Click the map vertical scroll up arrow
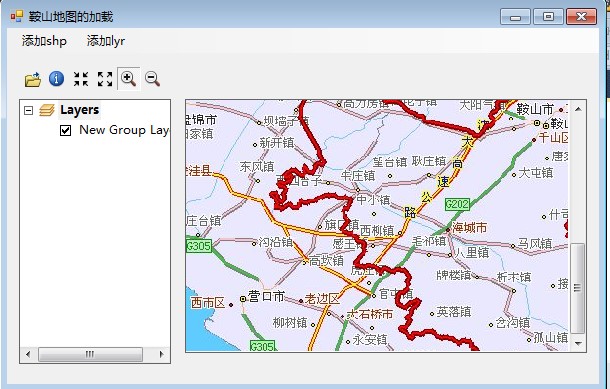The width and height of the screenshot is (610, 389). (578, 109)
